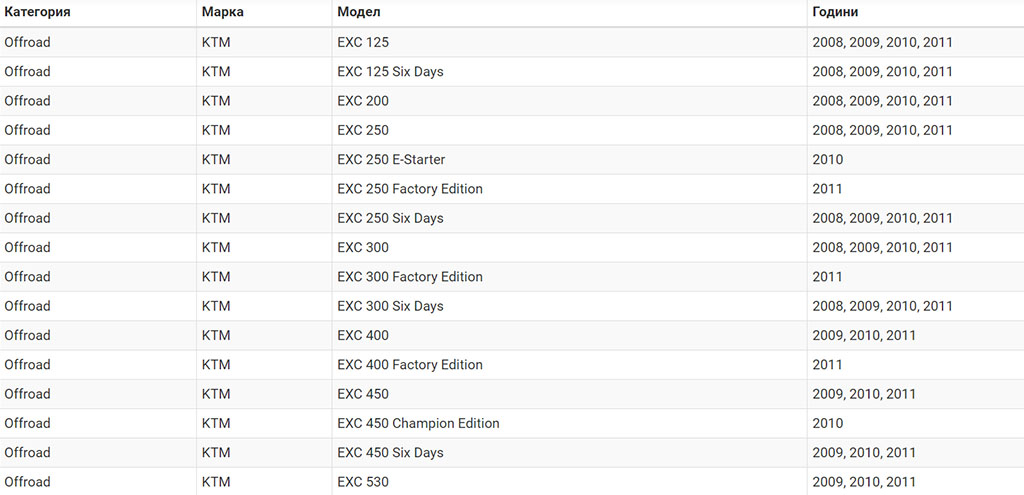Click the EXC 200 model entry
Viewport: 1024px width, 495px height.
(363, 101)
